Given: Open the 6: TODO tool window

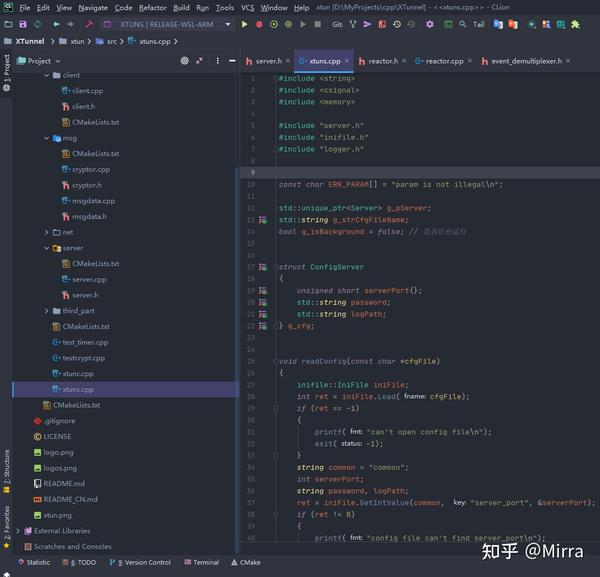Looking at the screenshot, I should [79, 562].
